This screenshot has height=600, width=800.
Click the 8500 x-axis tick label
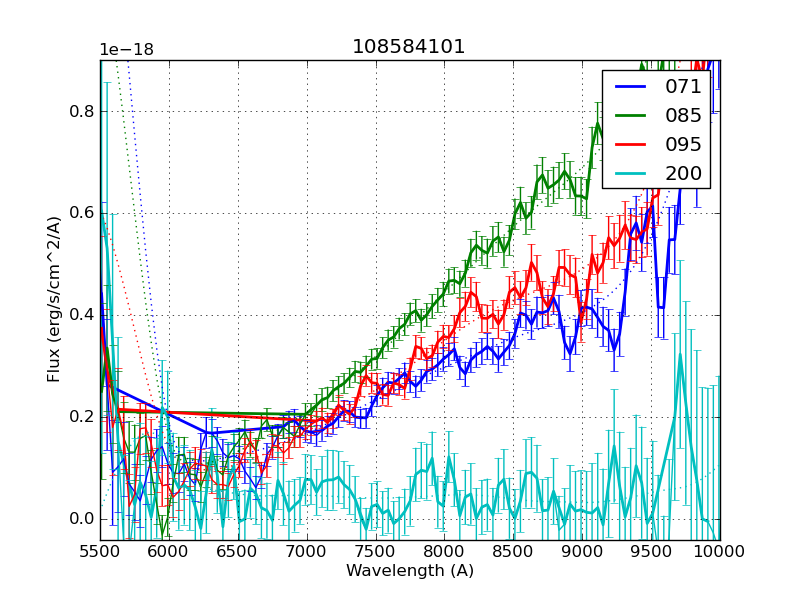[513, 552]
